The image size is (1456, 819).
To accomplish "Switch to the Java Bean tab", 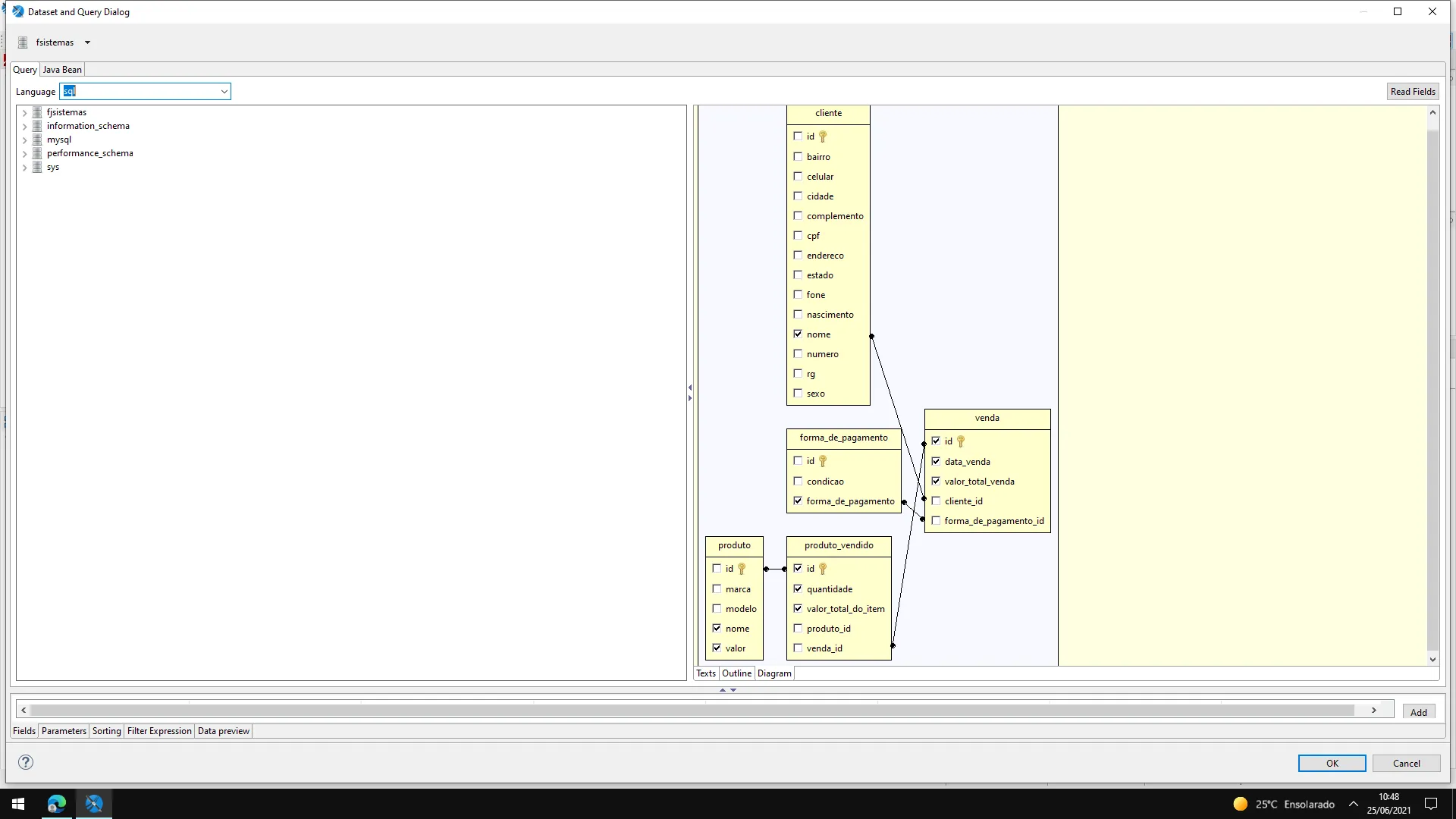I will coord(62,70).
